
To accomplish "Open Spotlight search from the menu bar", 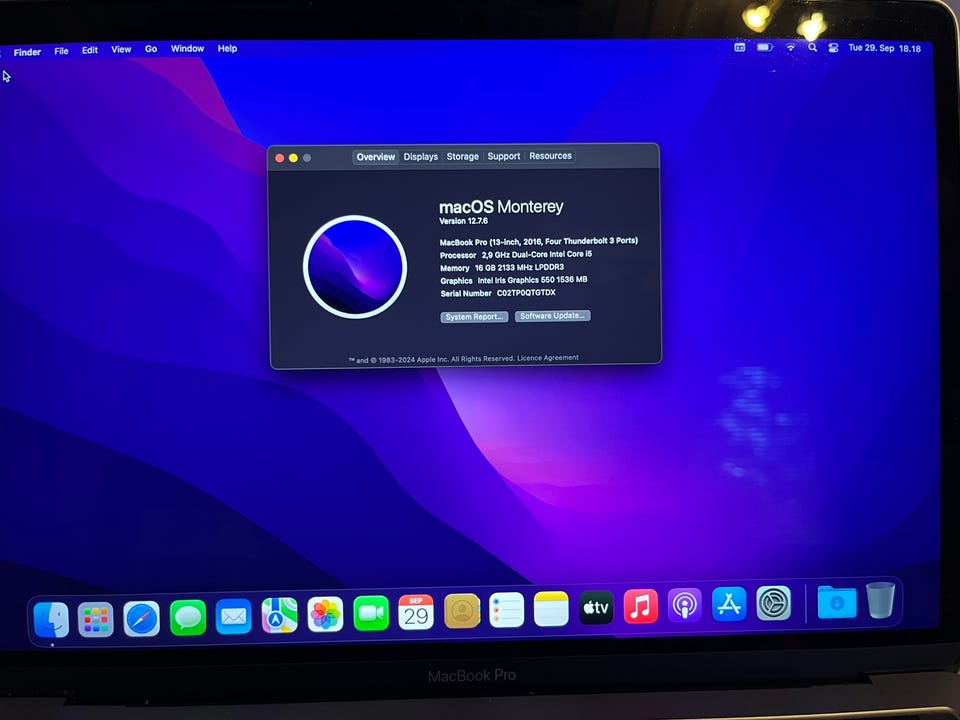I will pos(812,47).
